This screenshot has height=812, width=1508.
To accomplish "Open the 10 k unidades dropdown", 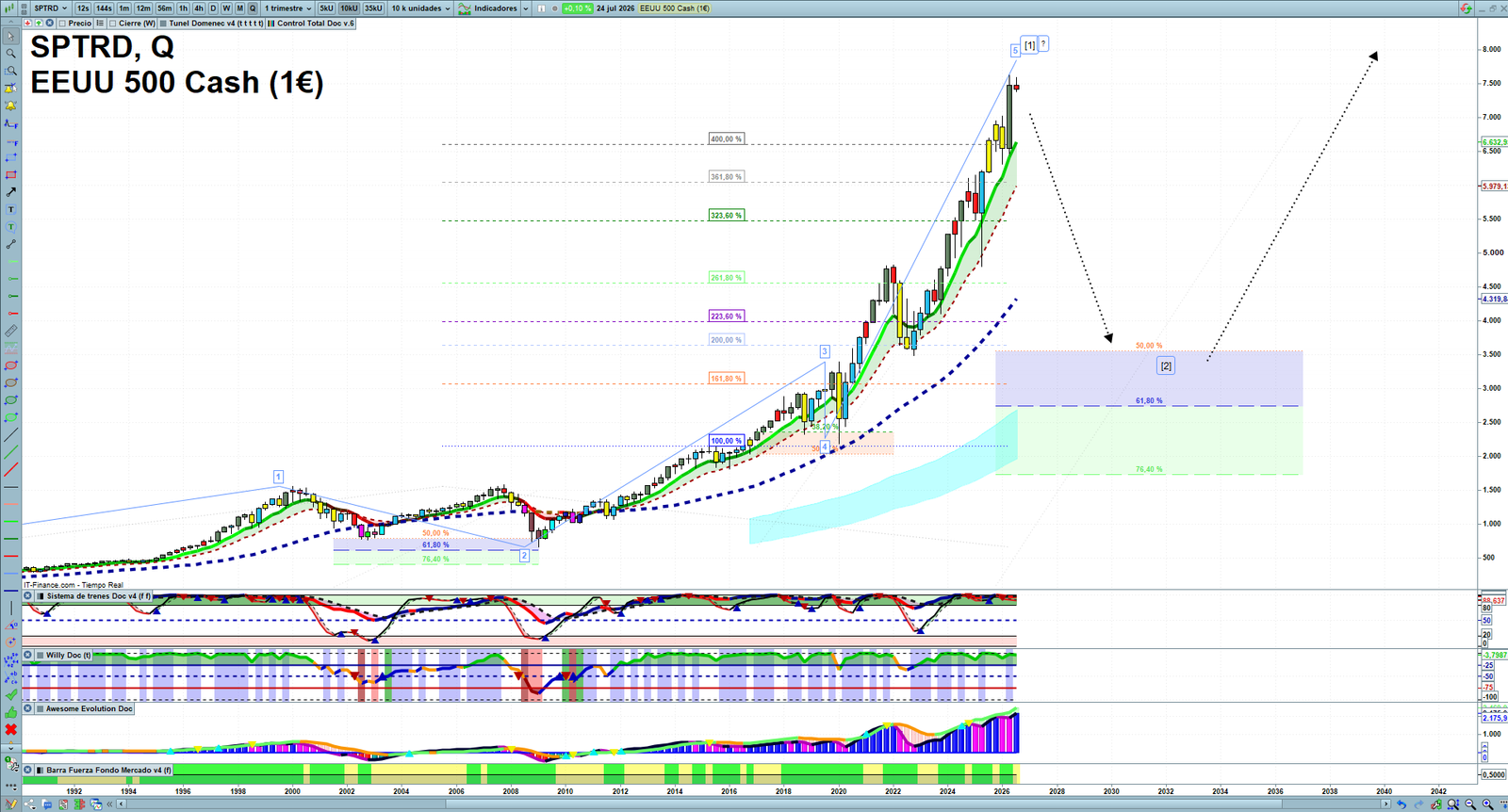I will [x=421, y=8].
